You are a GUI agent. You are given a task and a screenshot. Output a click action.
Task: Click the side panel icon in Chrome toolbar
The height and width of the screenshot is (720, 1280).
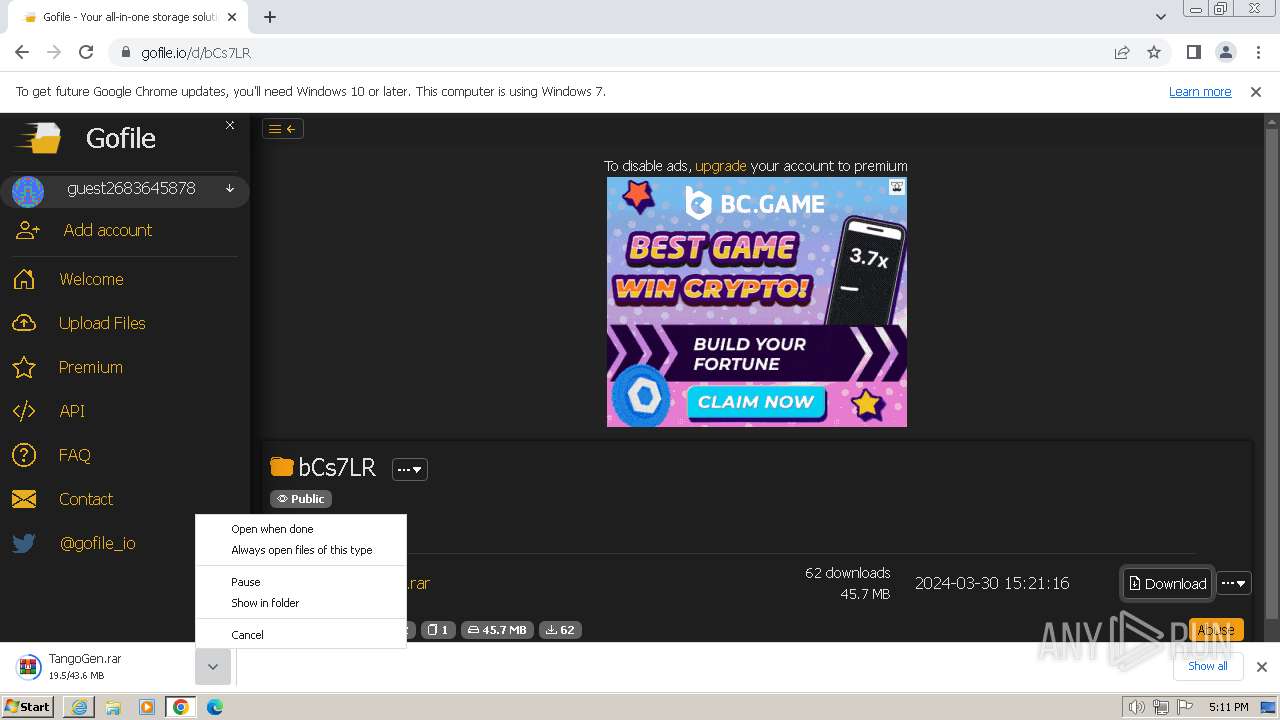pos(1194,52)
